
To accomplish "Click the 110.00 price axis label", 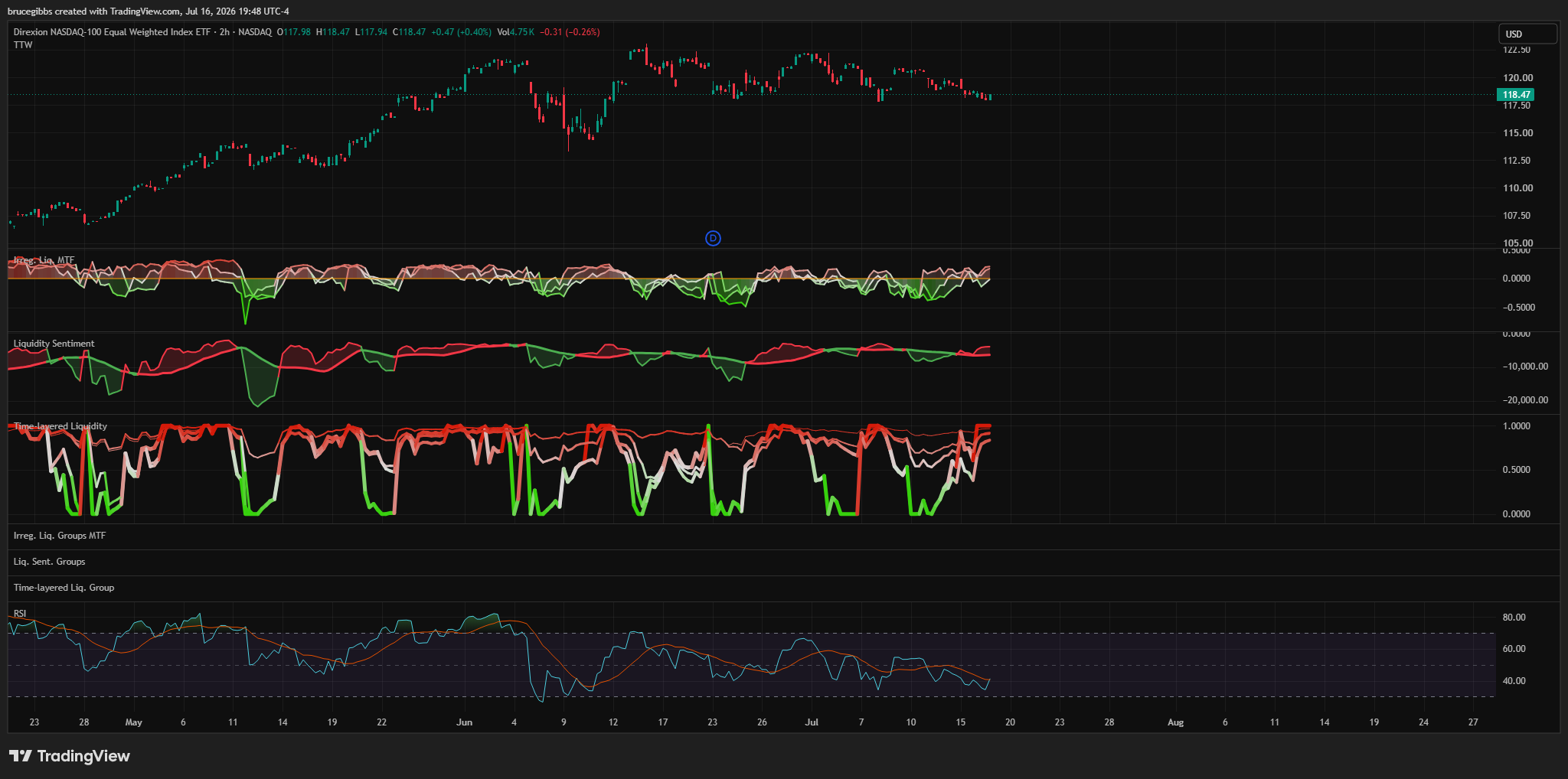I will pyautogui.click(x=1517, y=188).
